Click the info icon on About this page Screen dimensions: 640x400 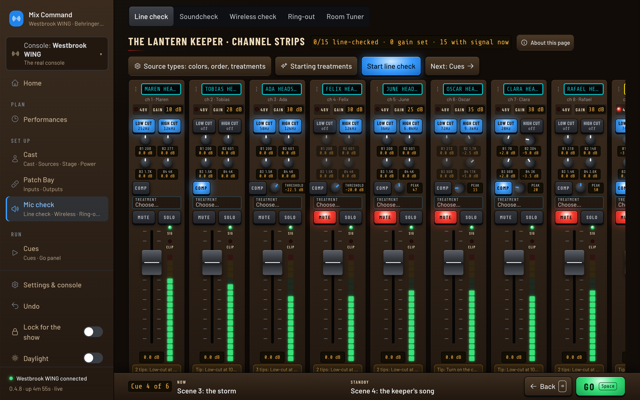point(524,42)
